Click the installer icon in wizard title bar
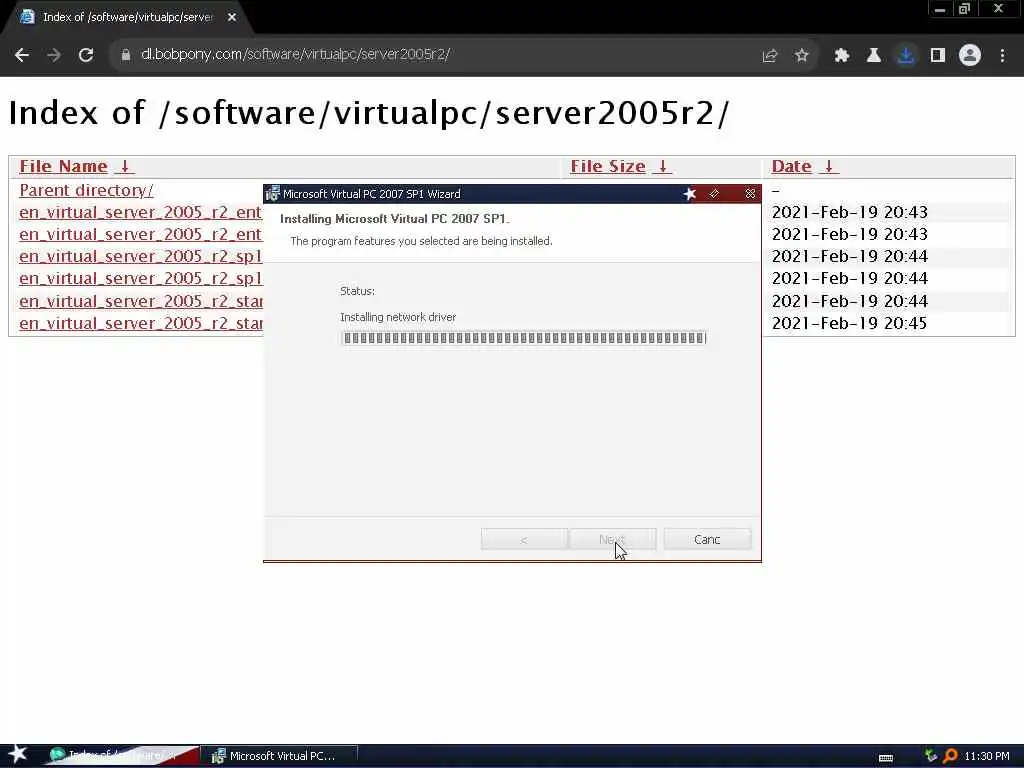The image size is (1024, 768). [x=272, y=194]
